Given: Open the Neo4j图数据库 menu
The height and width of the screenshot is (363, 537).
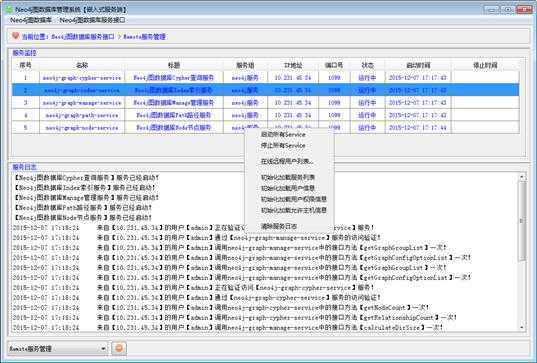Looking at the screenshot, I should [31, 20].
